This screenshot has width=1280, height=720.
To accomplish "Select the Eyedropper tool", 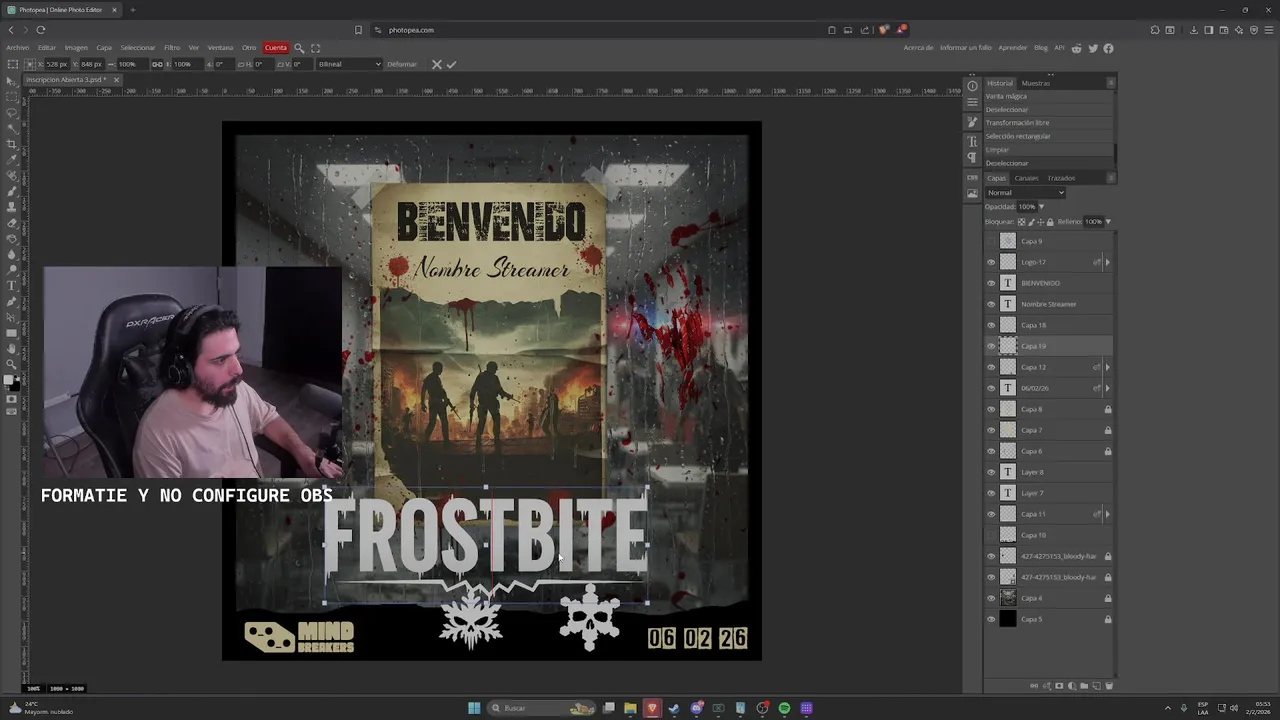I will pyautogui.click(x=12, y=159).
